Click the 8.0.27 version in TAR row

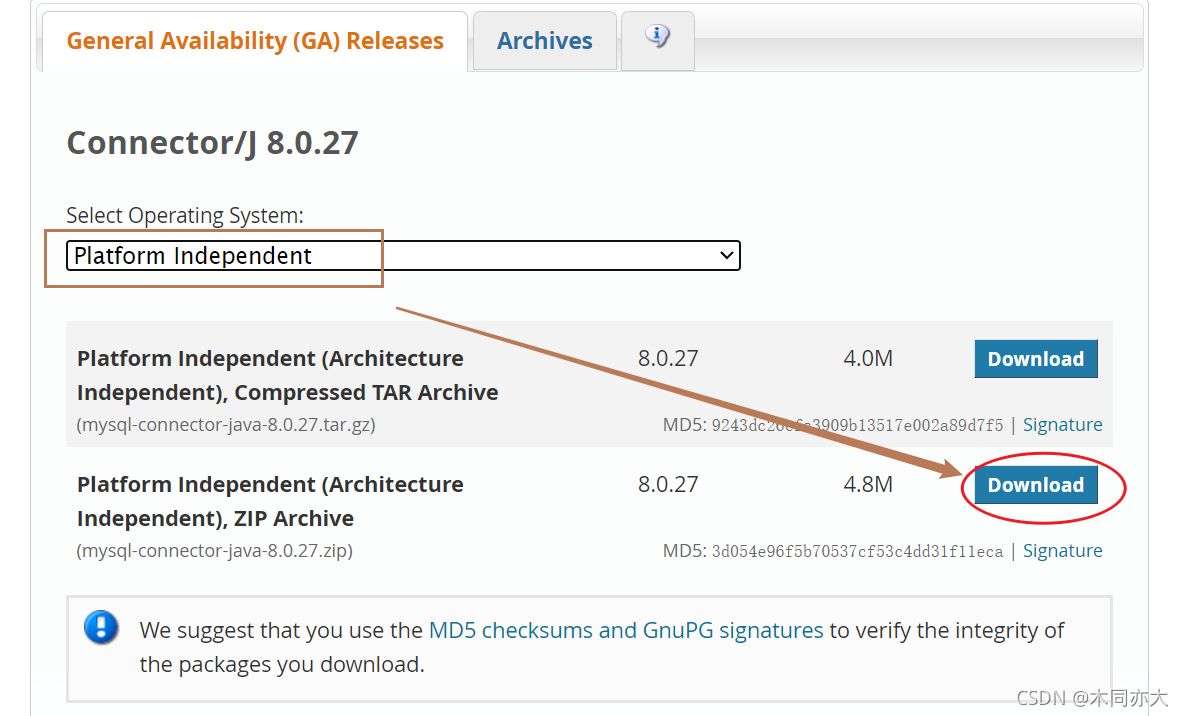[668, 358]
